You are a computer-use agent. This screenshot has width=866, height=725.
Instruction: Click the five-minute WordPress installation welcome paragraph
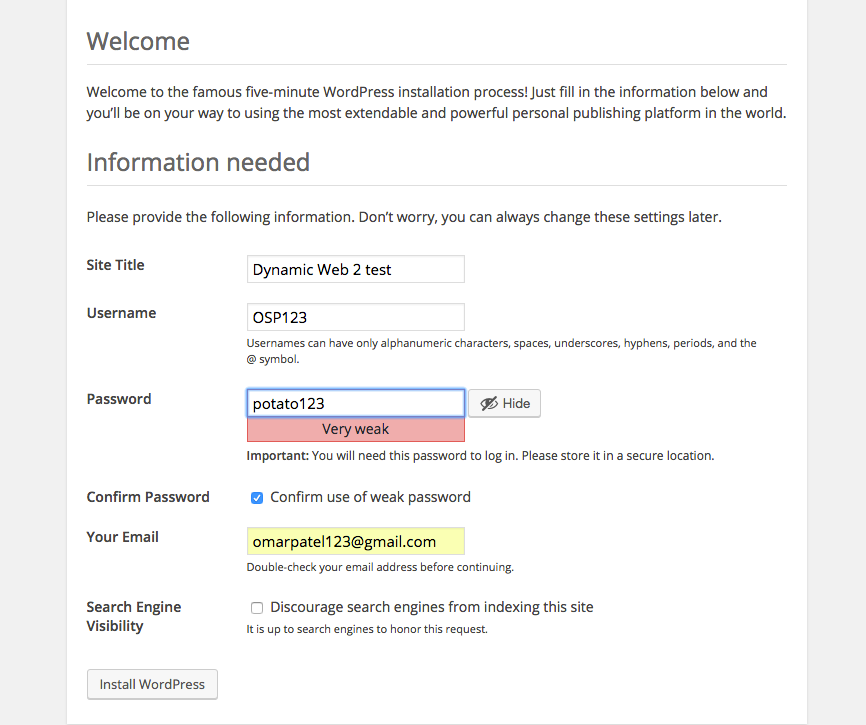click(436, 102)
